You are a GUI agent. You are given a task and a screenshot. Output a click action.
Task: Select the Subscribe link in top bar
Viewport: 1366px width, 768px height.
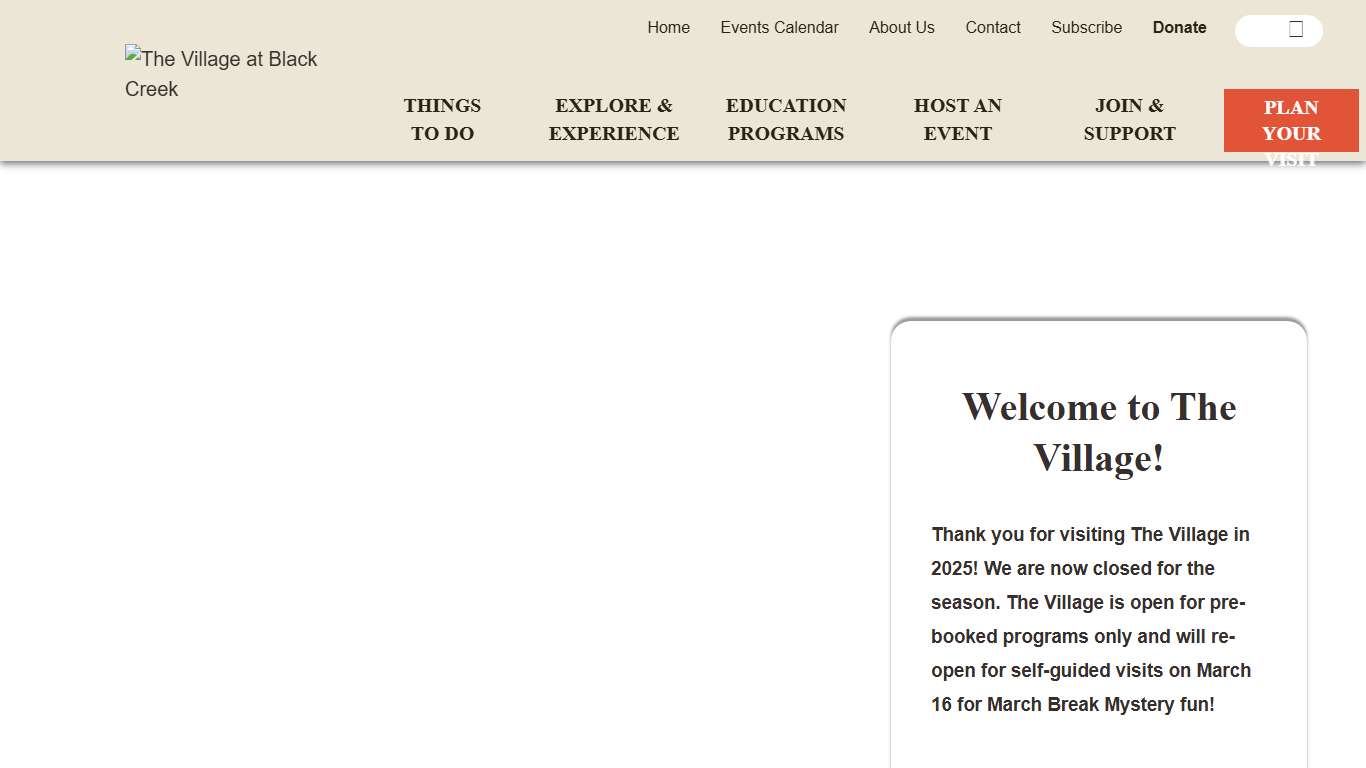point(1086,28)
